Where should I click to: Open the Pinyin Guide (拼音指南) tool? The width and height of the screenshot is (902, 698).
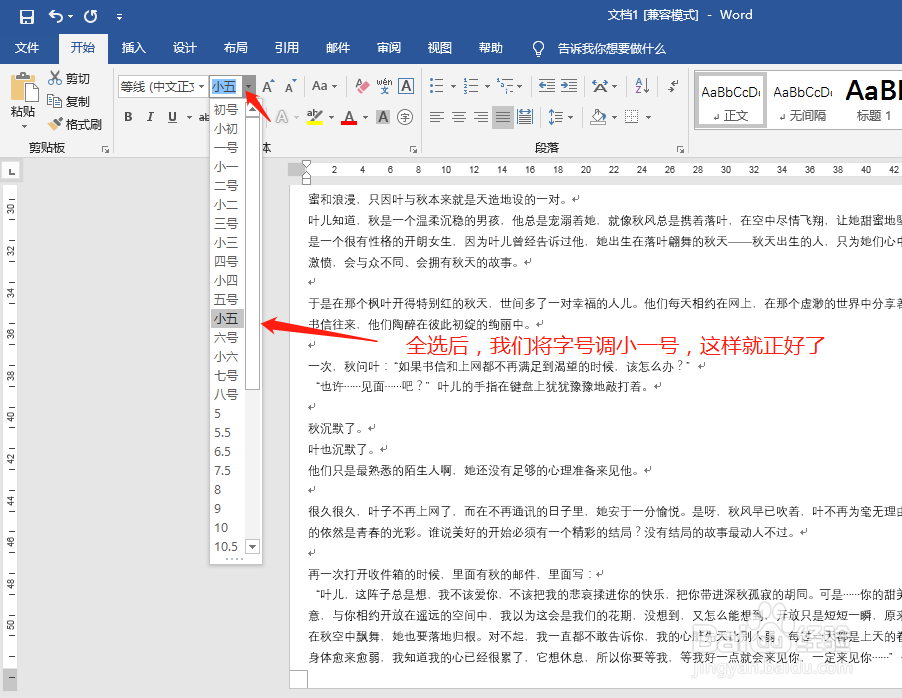pos(384,86)
